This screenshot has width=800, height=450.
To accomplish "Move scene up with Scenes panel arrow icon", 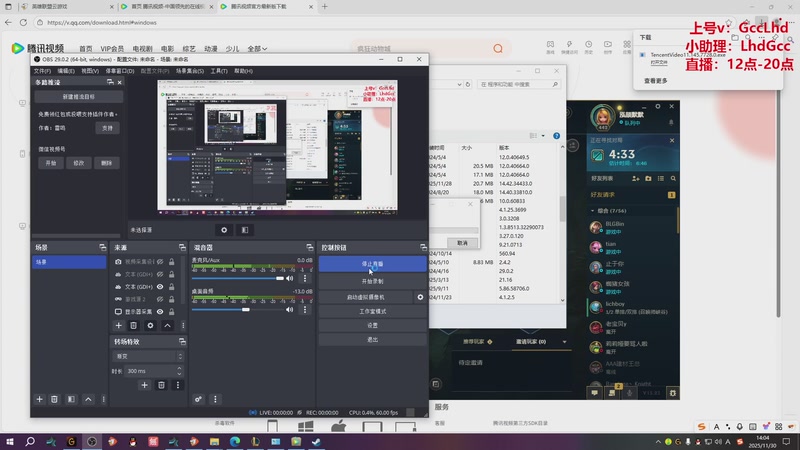I will (x=88, y=399).
